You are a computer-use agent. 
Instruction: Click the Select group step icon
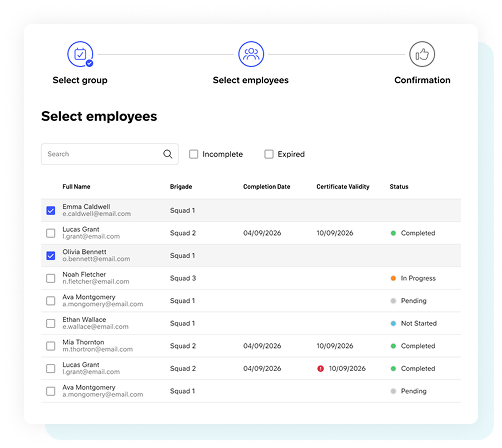(x=80, y=54)
